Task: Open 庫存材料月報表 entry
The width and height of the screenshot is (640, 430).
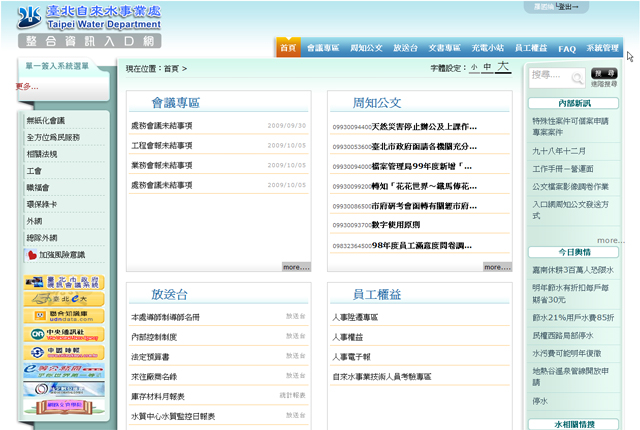Action: (x=158, y=396)
